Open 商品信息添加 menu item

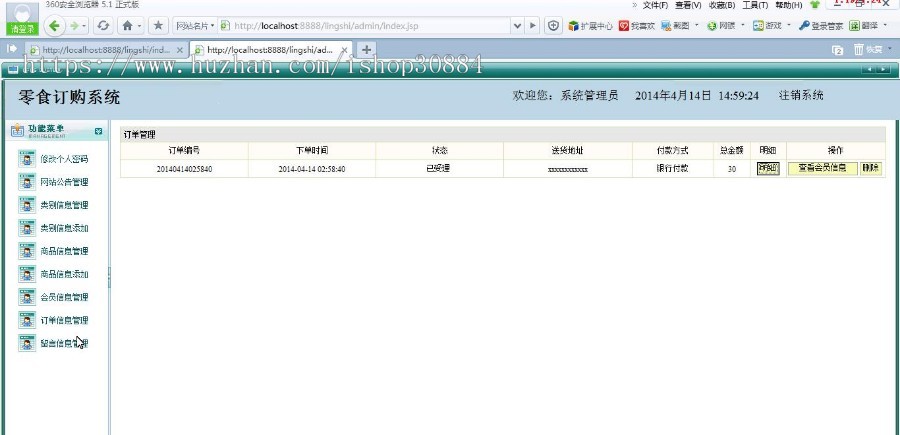click(64, 274)
